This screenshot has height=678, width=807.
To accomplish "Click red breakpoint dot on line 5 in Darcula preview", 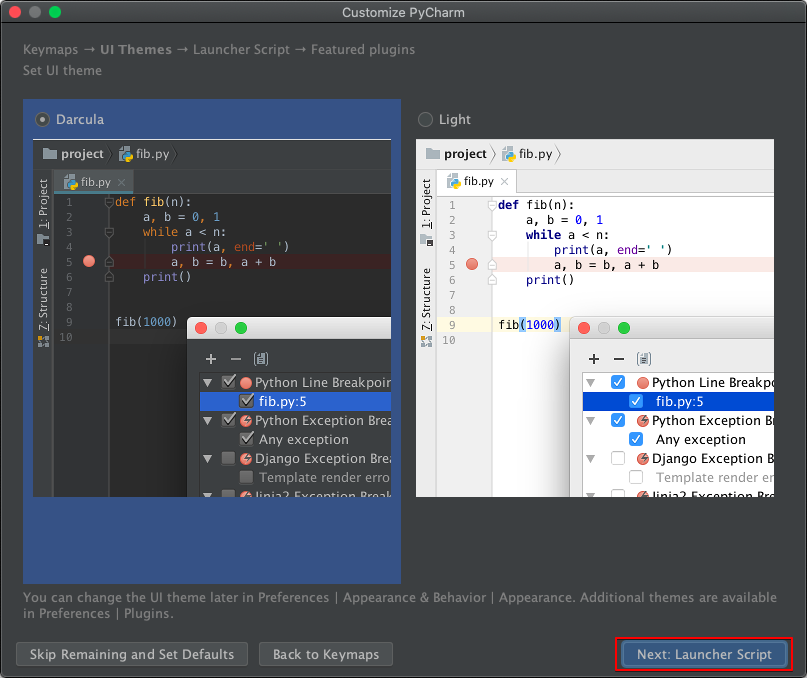I will pyautogui.click(x=89, y=262).
